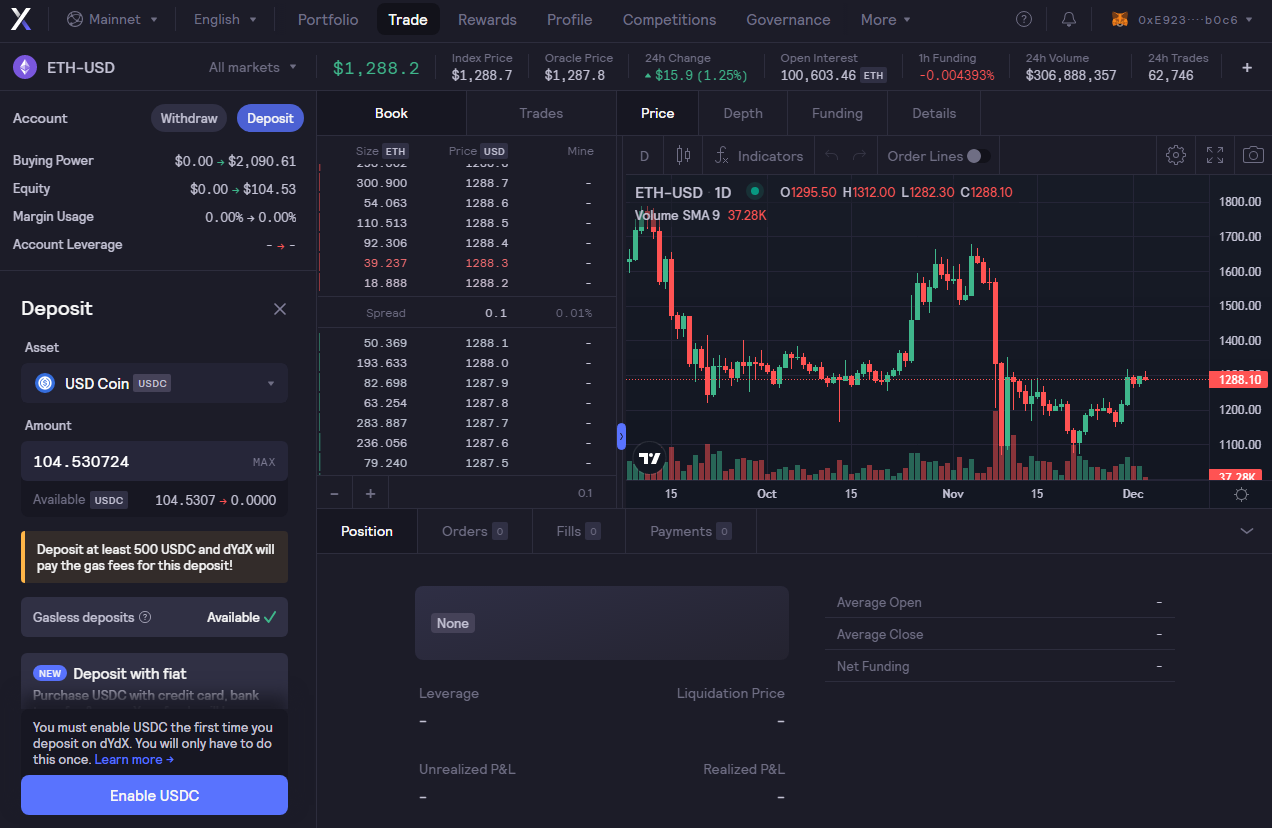Screen dimensions: 1272x828
Task: Open the Payments tab
Action: pyautogui.click(x=691, y=531)
